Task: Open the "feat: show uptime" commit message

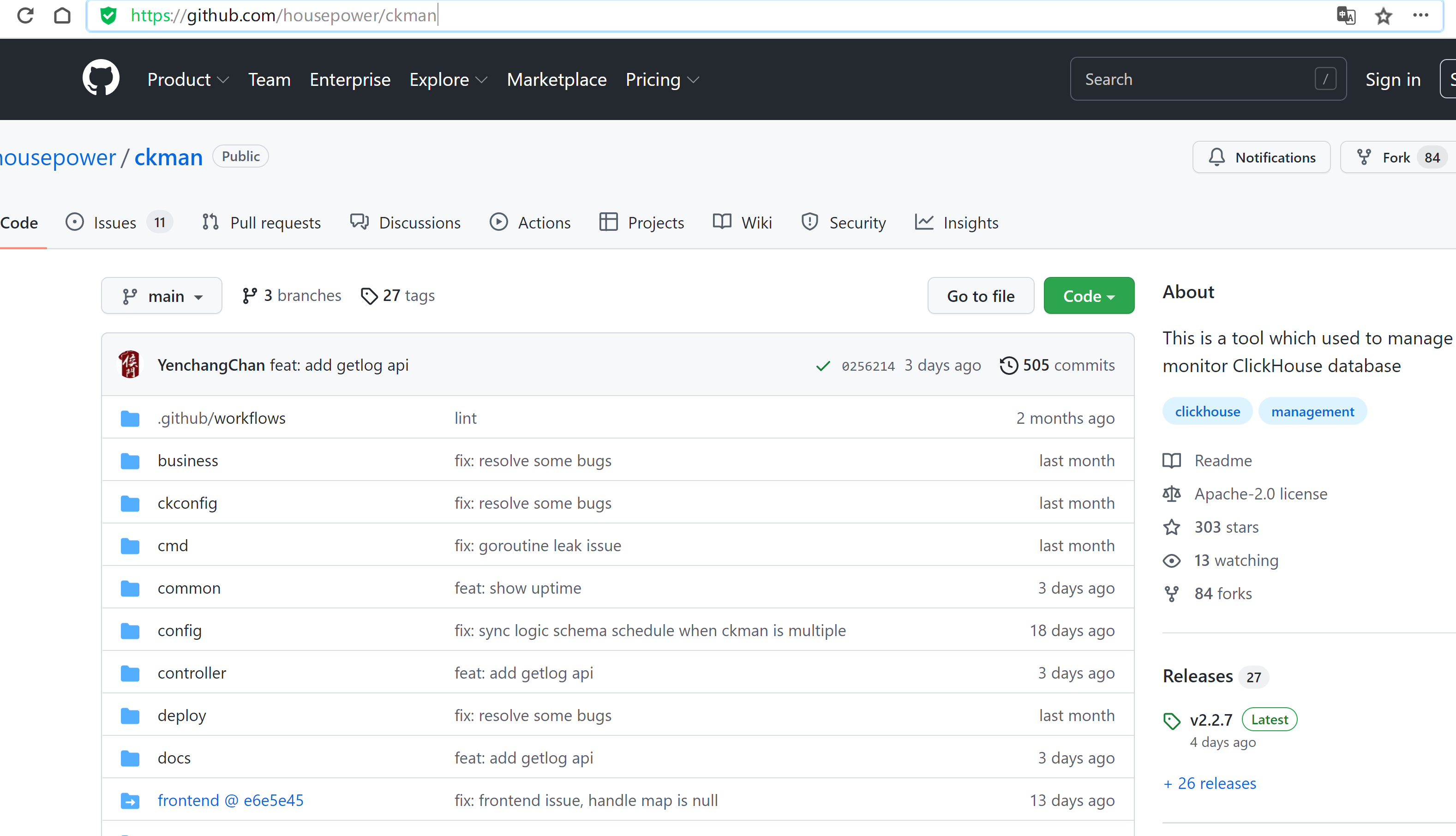Action: [518, 589]
